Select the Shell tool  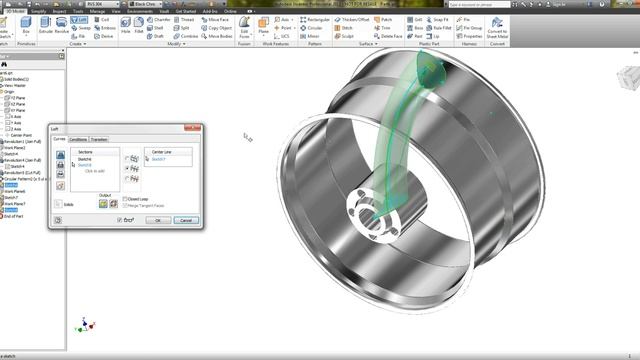[x=155, y=28]
